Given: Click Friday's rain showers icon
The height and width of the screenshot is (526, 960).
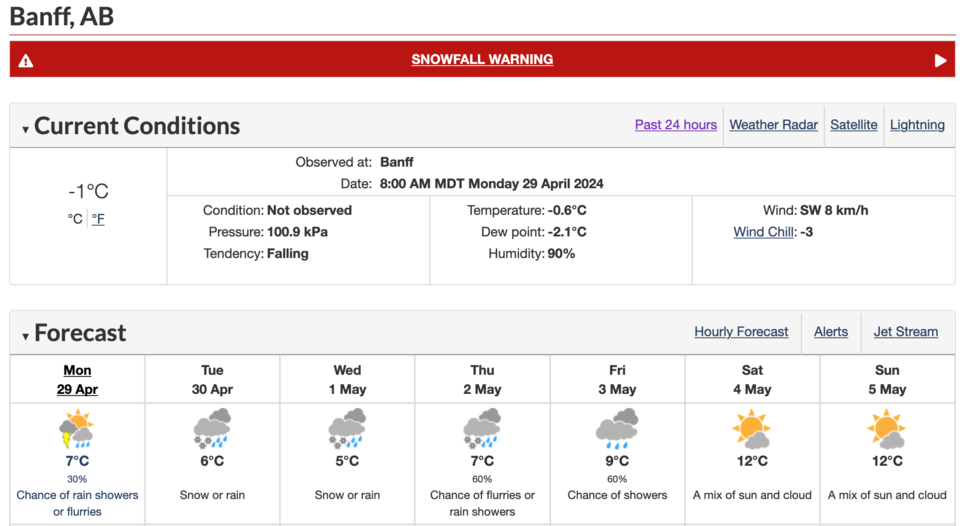Looking at the screenshot, I should [617, 430].
